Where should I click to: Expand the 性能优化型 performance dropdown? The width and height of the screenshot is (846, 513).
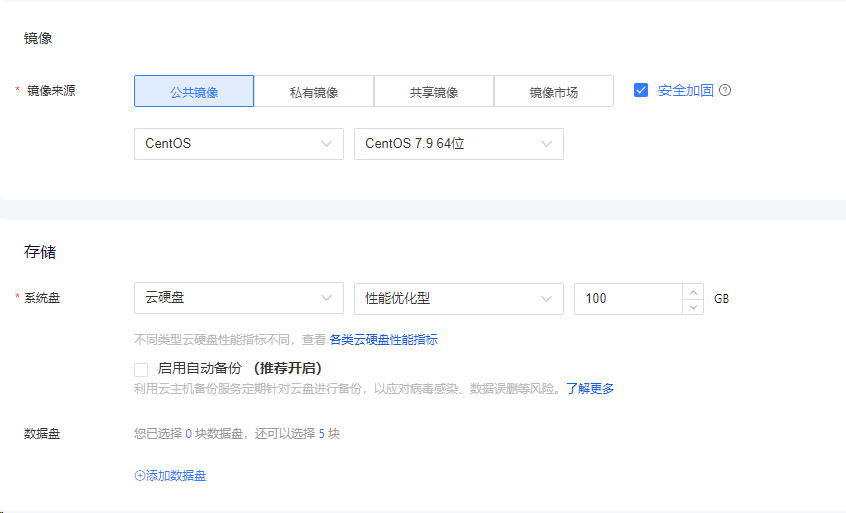458,298
